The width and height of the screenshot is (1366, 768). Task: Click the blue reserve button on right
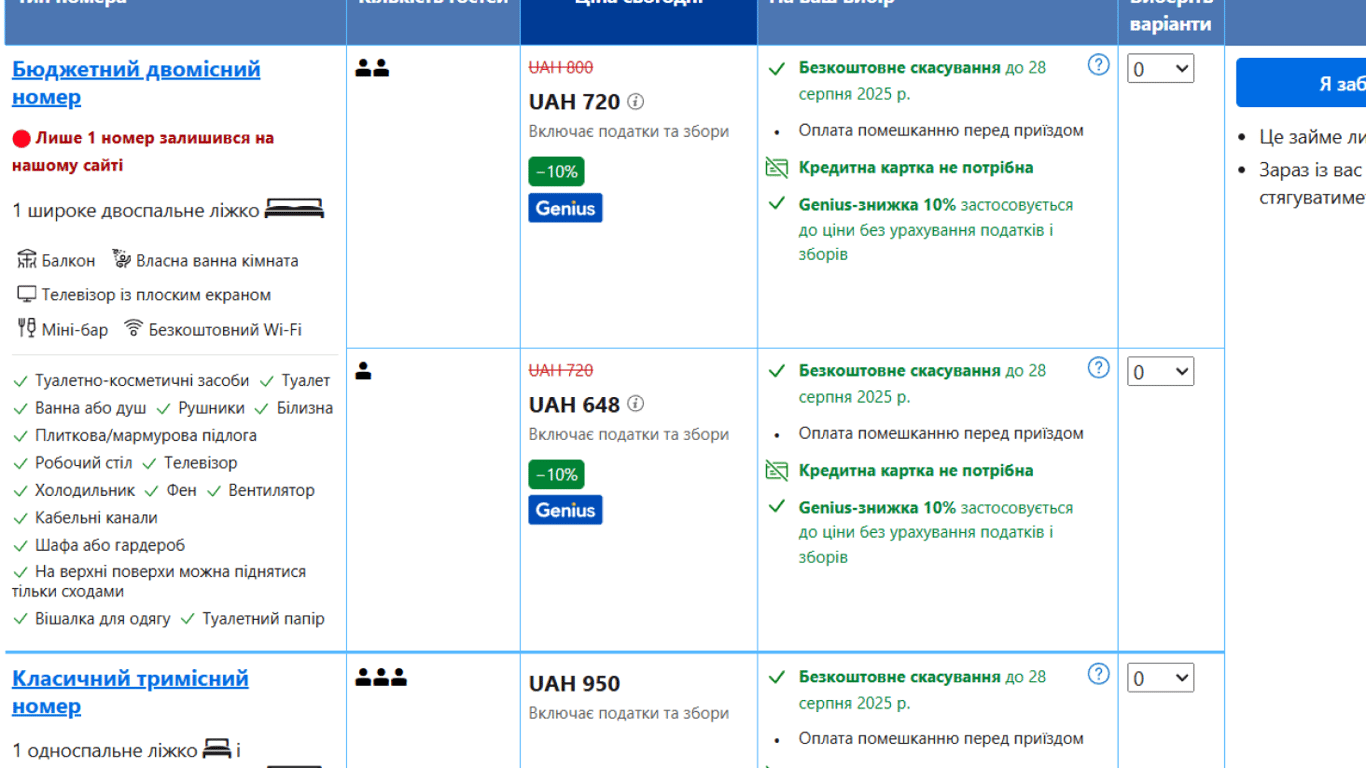click(x=1300, y=83)
